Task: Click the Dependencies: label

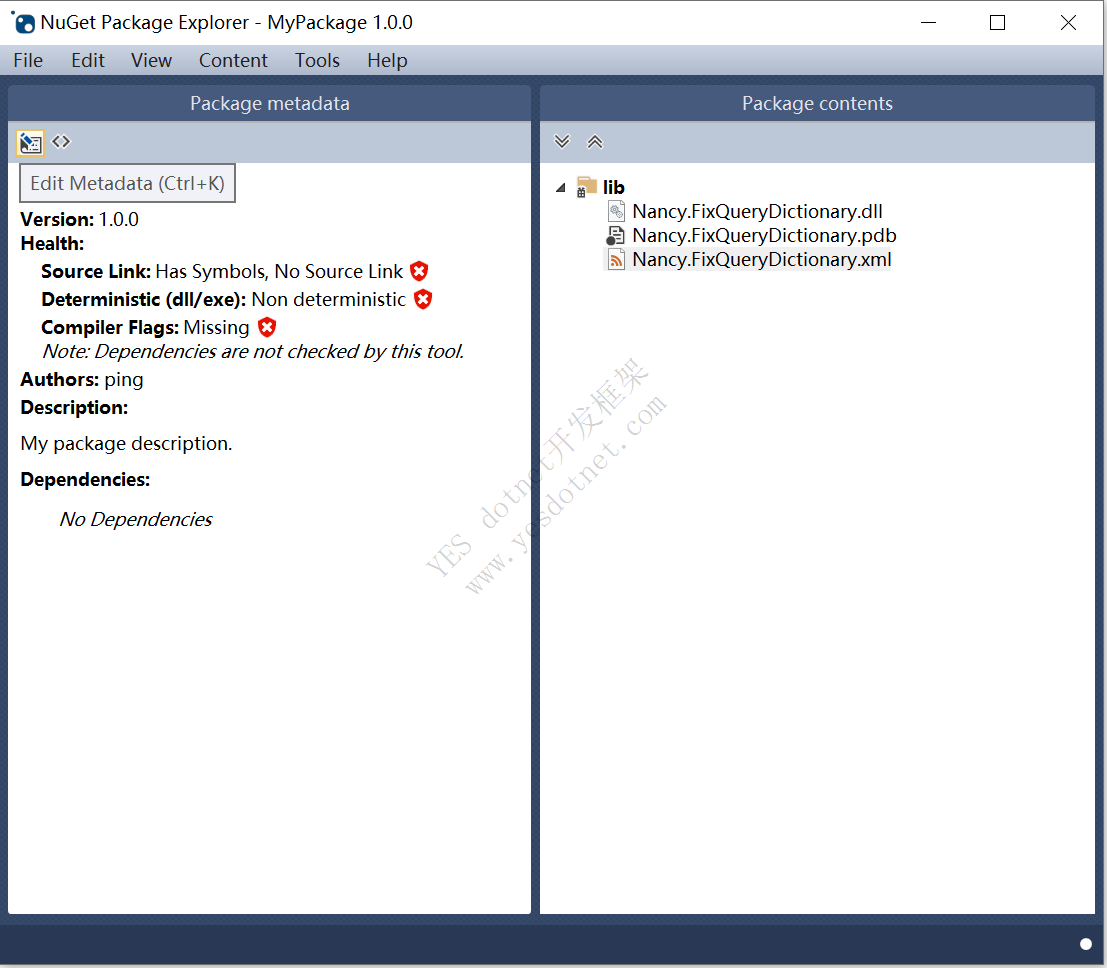Action: pos(85,479)
